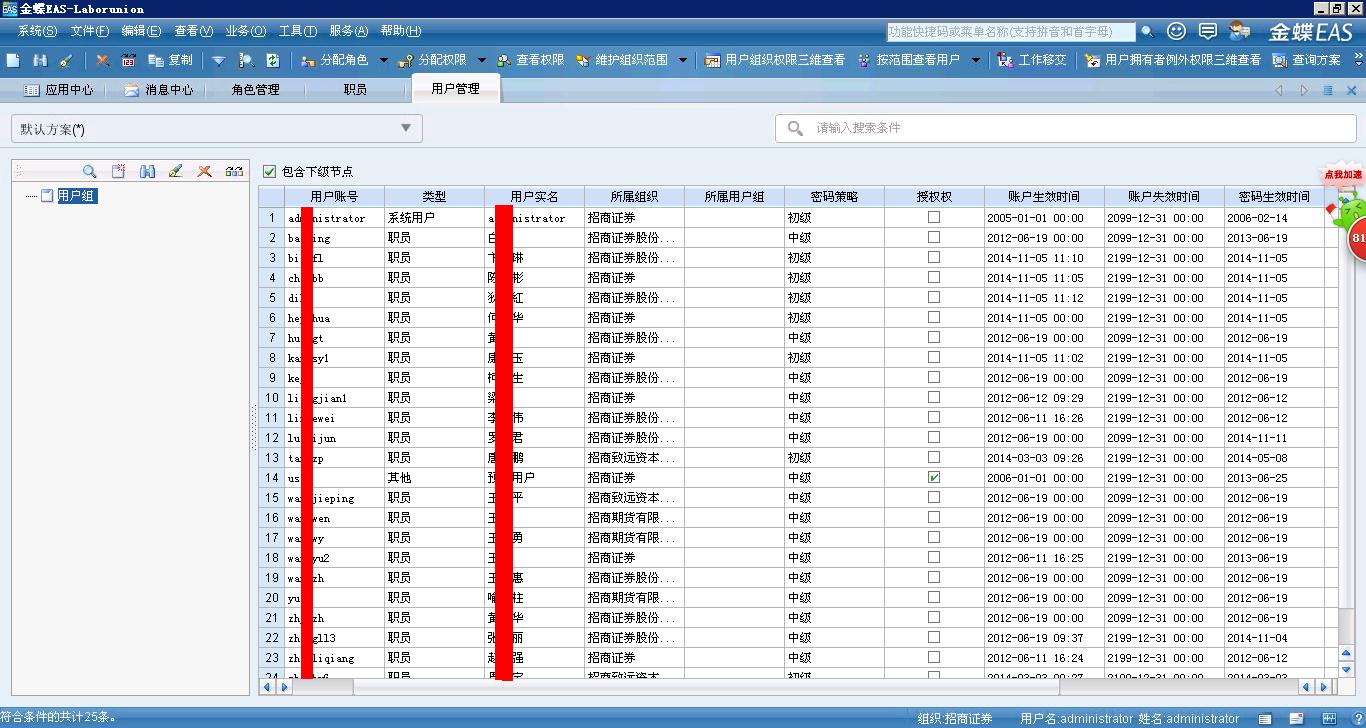
Task: Click the calendar icon next to delete
Action: [128, 60]
